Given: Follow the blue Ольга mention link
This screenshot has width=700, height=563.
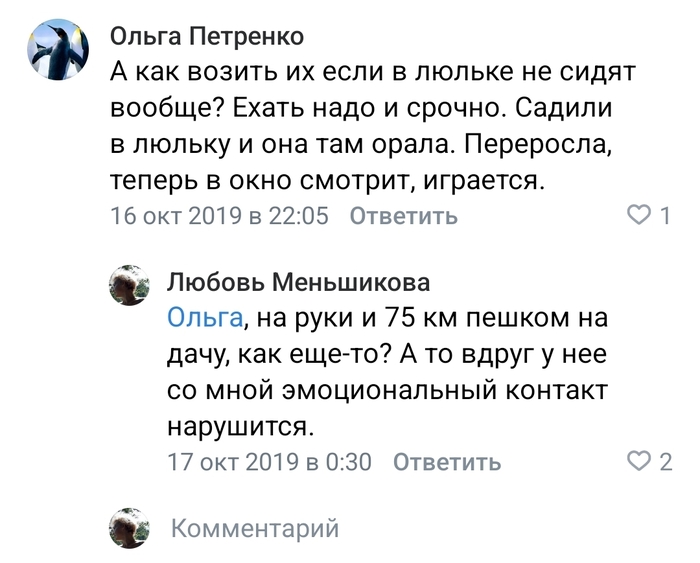Looking at the screenshot, I should tap(204, 318).
